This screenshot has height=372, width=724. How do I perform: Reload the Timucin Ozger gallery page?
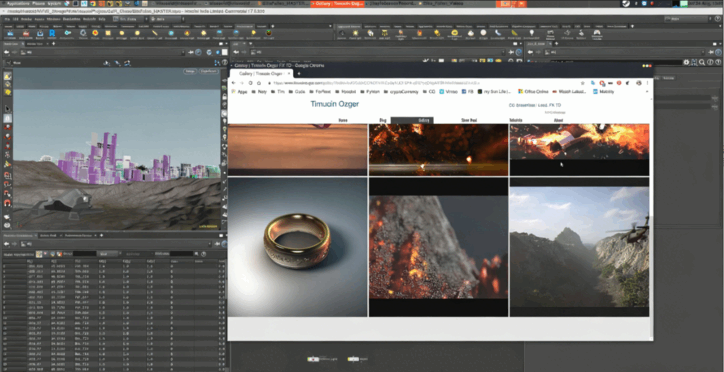[251, 83]
